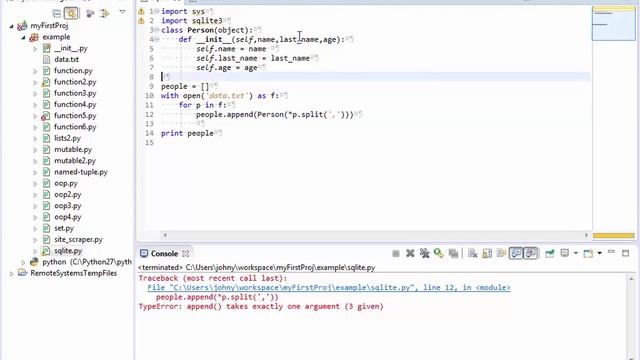Click the editor scroll left arrow
640x360 pixels.
point(165,235)
